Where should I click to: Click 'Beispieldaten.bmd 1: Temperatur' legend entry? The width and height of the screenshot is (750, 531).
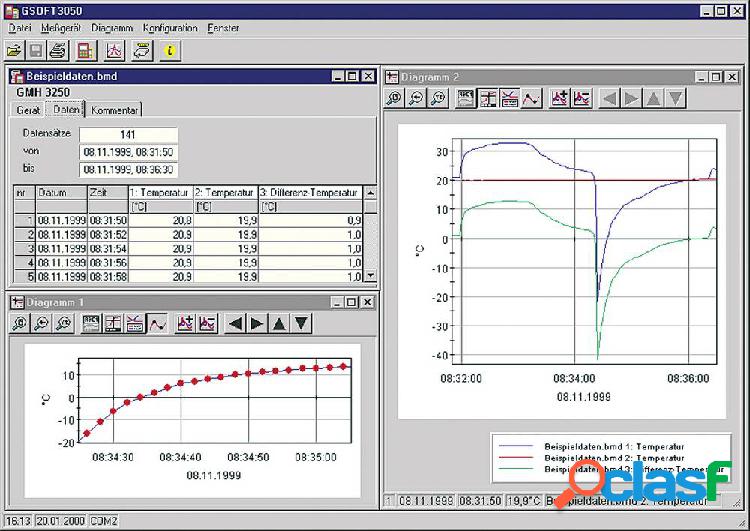614,446
